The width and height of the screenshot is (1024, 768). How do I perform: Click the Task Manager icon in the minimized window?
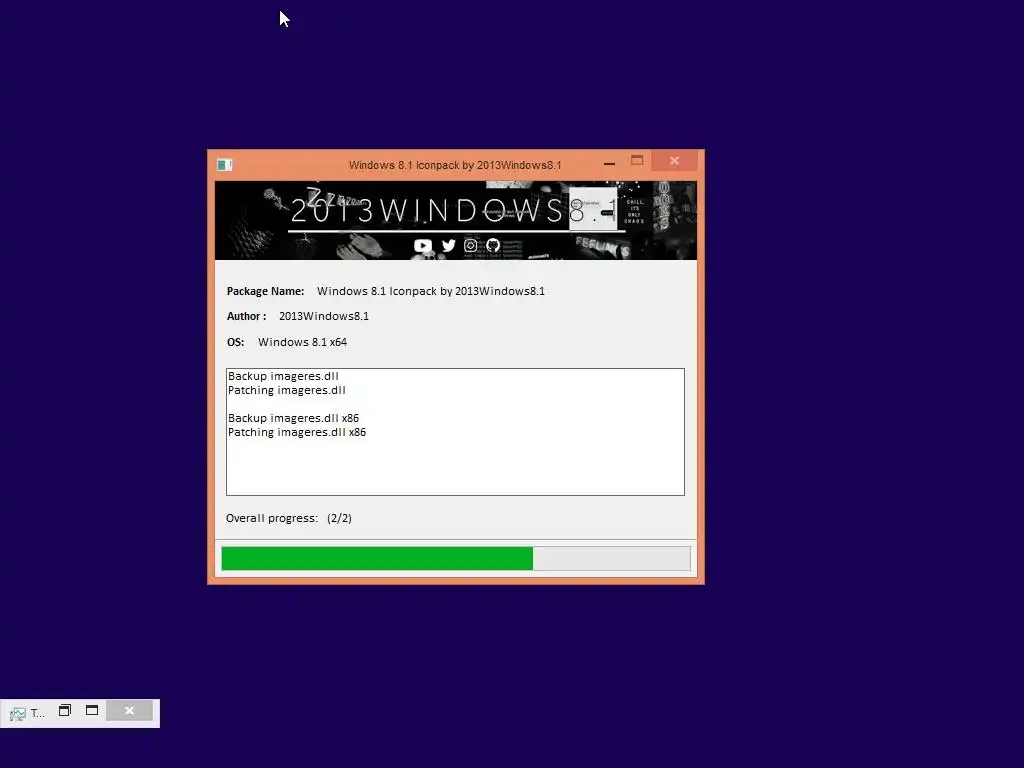(x=18, y=713)
